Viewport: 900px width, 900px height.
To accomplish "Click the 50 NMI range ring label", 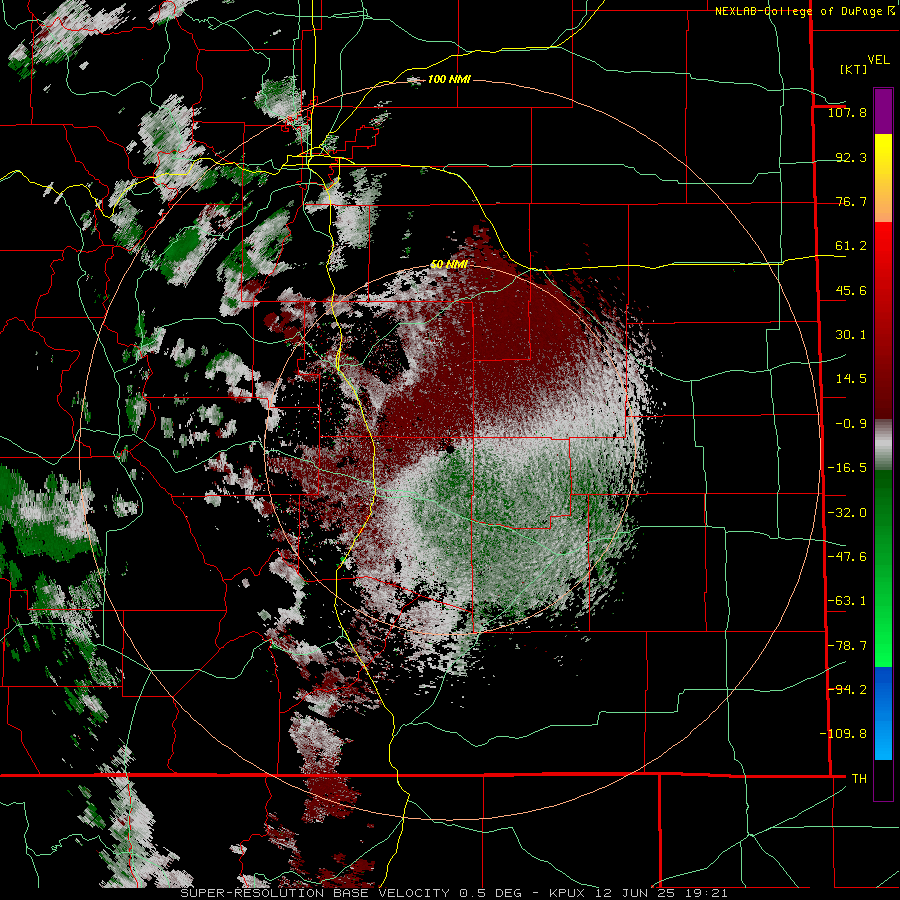I will click(449, 265).
